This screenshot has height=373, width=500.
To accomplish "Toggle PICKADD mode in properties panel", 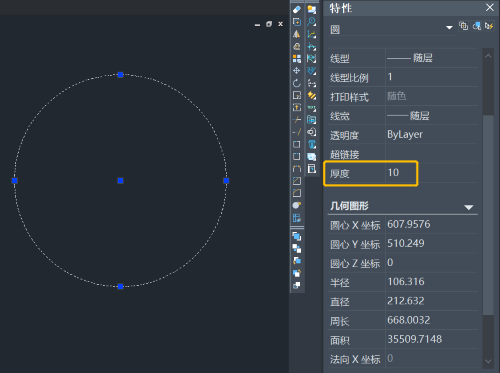I will pyautogui.click(x=464, y=26).
